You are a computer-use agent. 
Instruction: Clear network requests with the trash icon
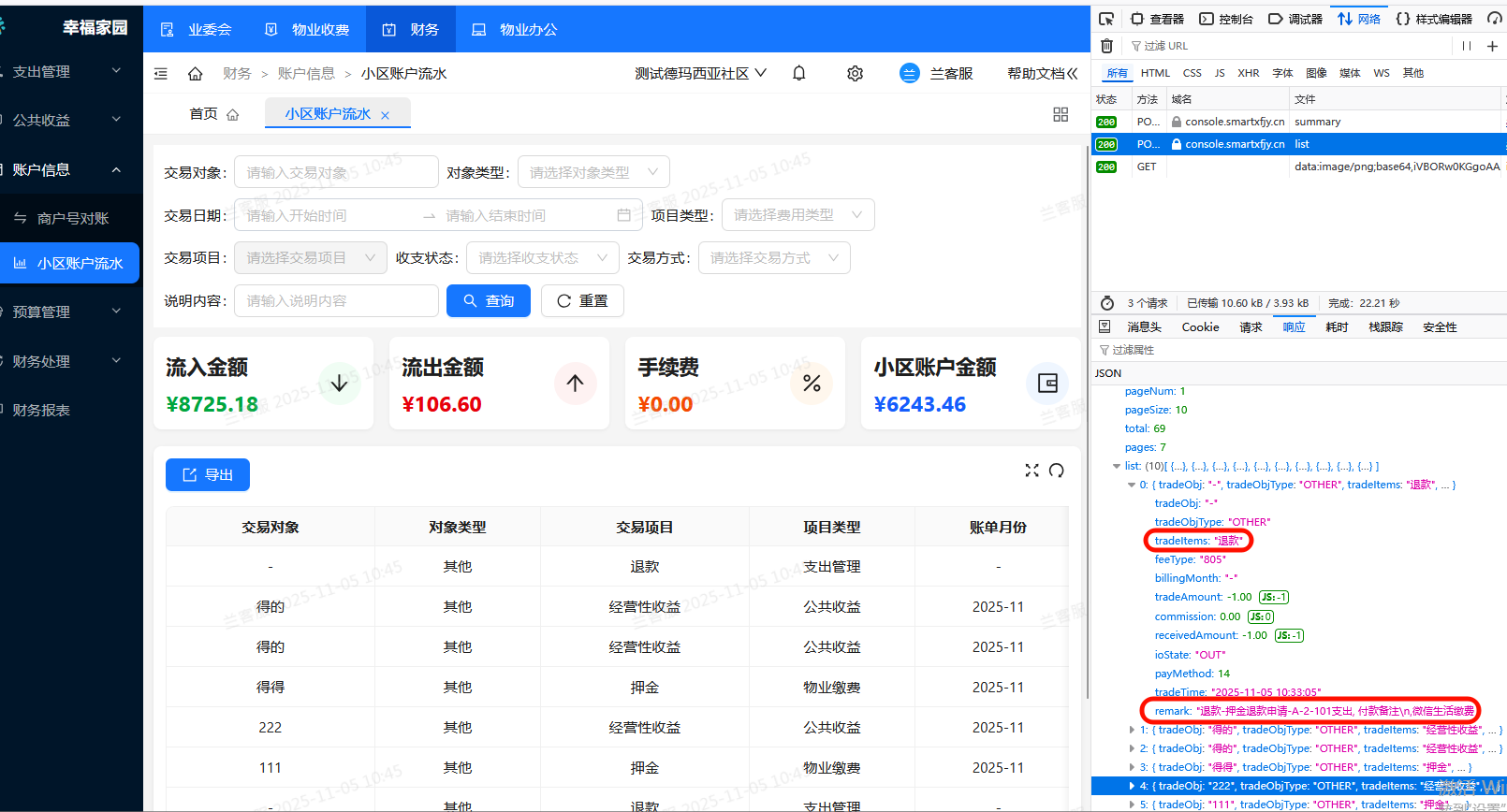pyautogui.click(x=1106, y=46)
